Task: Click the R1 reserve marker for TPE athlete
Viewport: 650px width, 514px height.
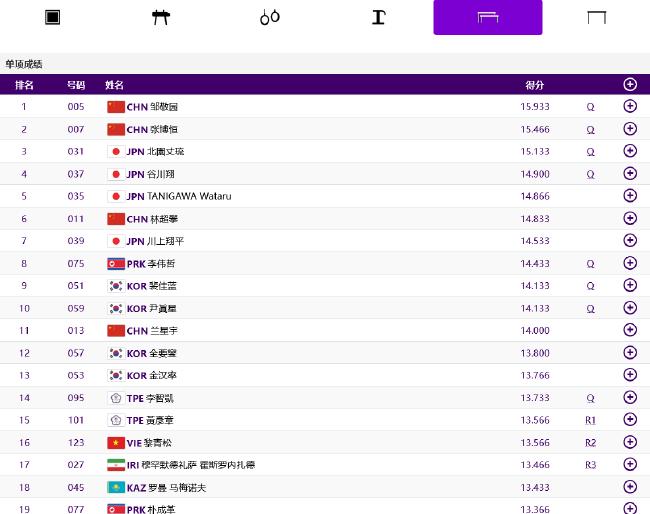Action: [x=590, y=420]
